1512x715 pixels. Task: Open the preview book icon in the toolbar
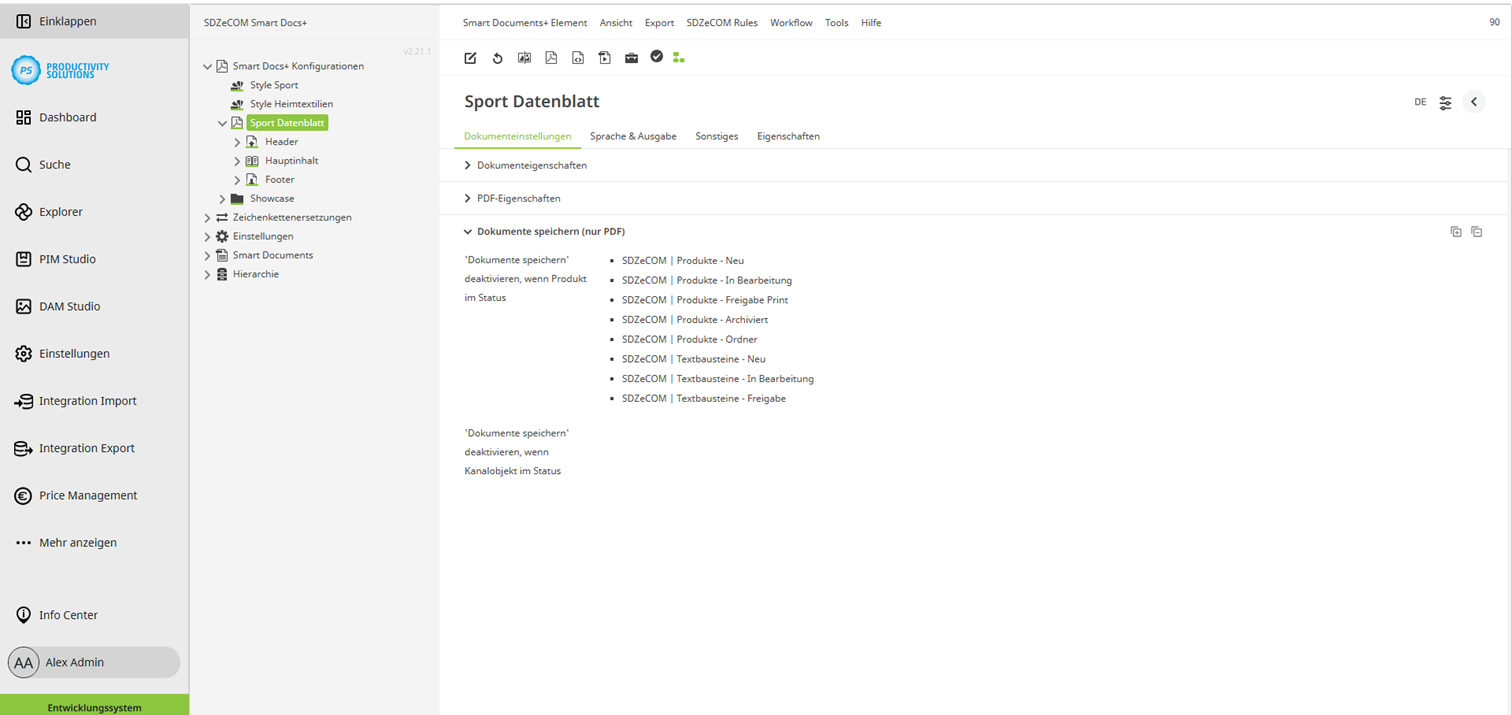coord(524,58)
